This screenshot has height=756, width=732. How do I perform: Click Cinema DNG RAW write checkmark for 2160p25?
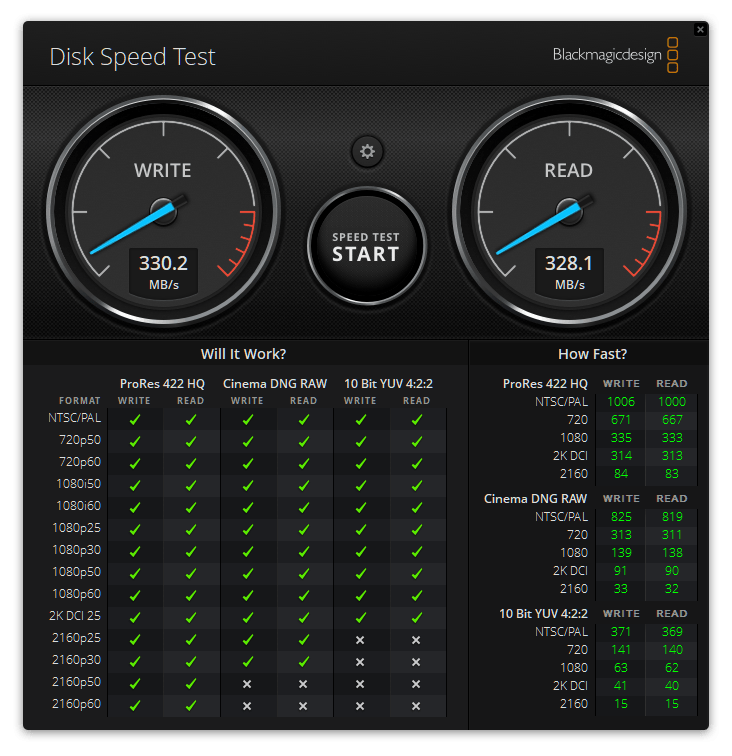click(248, 639)
